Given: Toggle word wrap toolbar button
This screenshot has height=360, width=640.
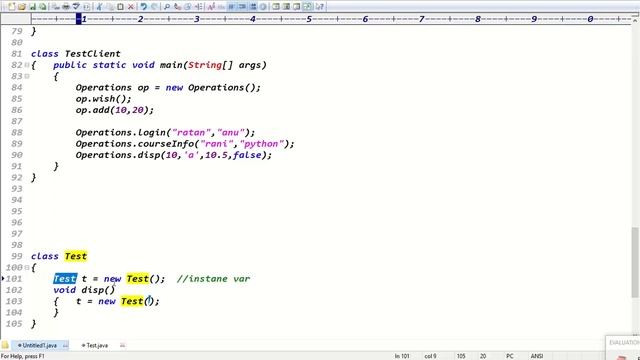Looking at the screenshot, I should tap(231, 7).
